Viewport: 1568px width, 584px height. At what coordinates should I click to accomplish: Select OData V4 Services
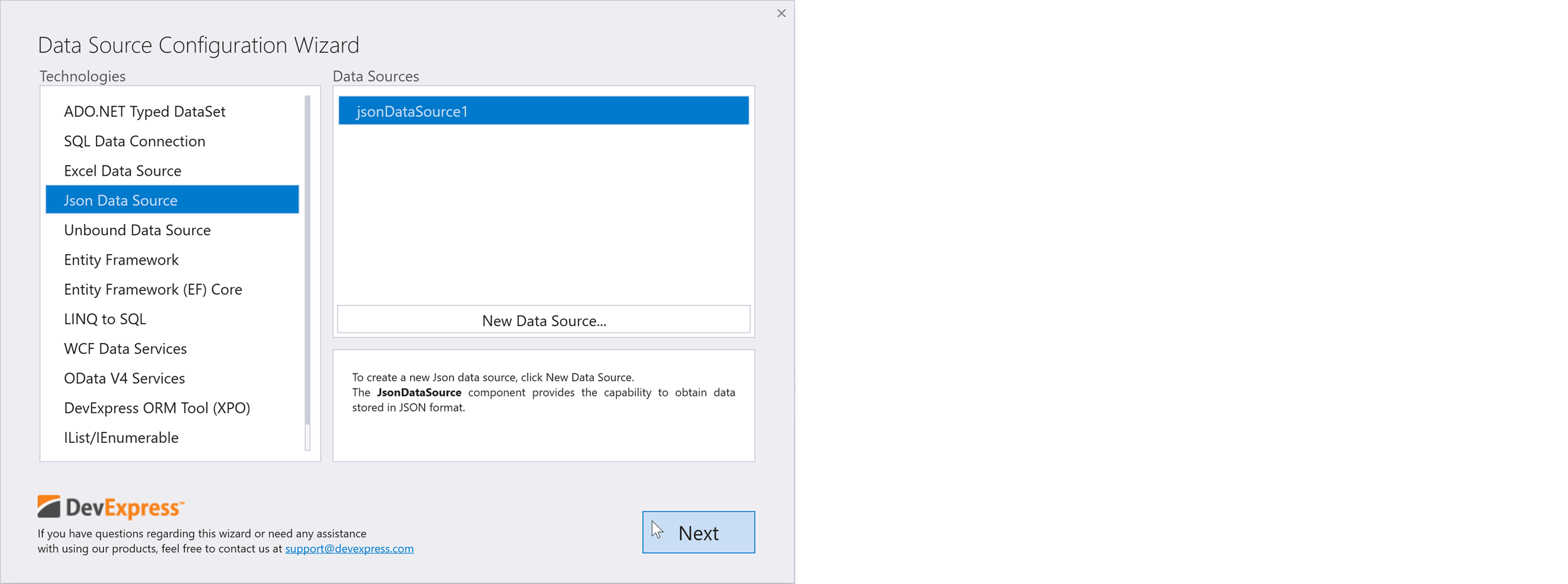[124, 378]
